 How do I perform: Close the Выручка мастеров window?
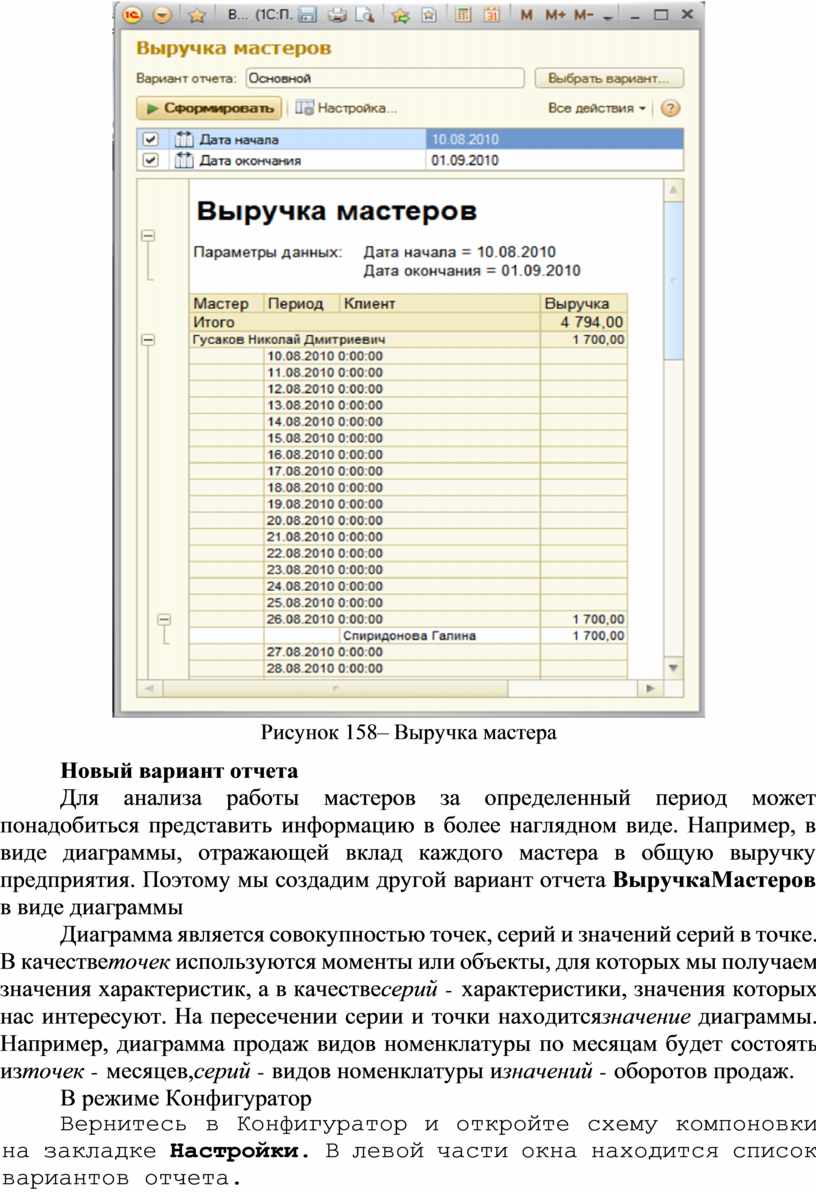[x=687, y=14]
